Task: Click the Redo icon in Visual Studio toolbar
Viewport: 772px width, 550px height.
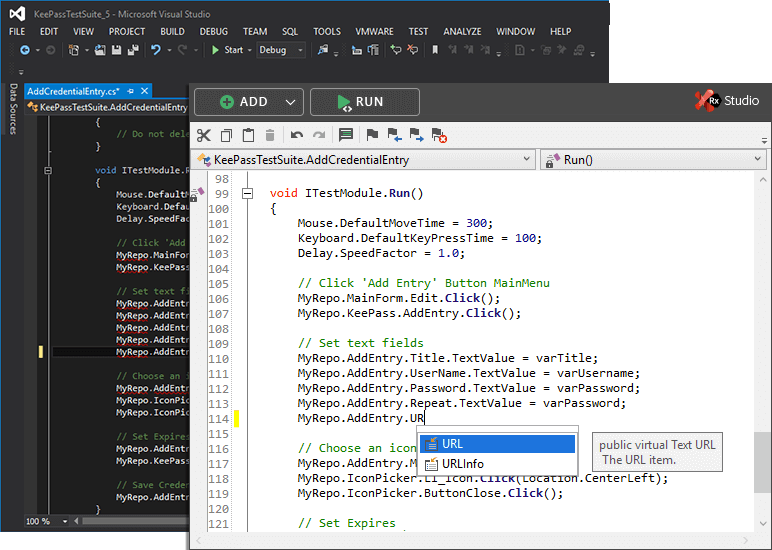Action: pyautogui.click(x=182, y=50)
